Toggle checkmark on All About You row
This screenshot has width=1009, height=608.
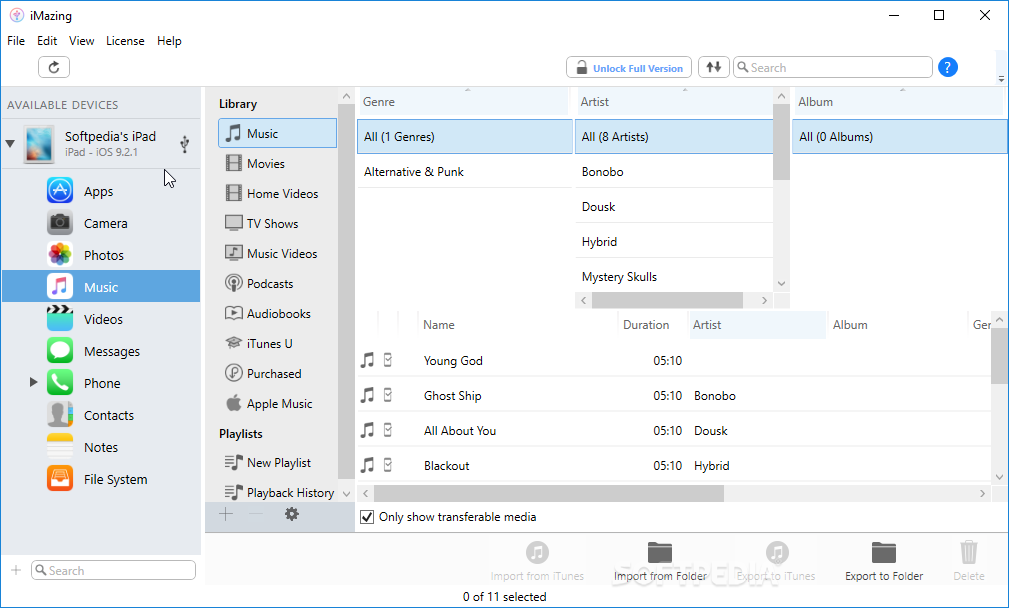388,430
